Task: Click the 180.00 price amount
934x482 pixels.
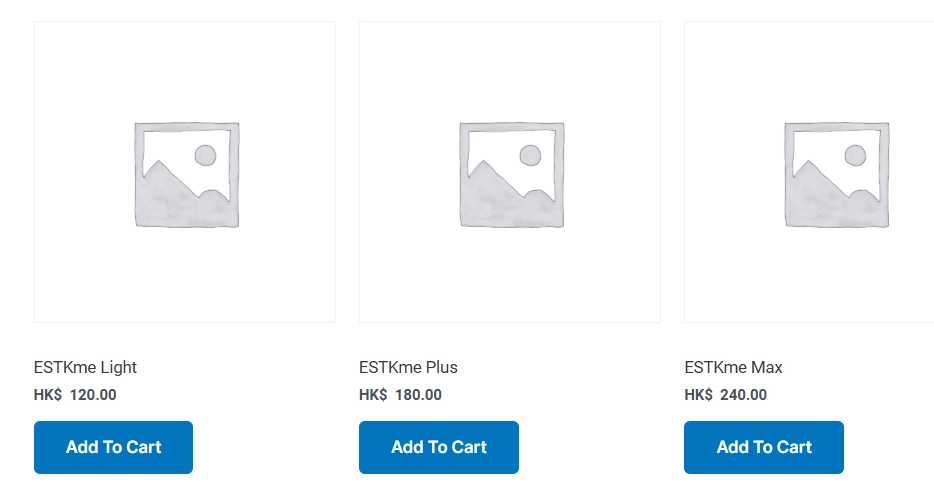Action: click(418, 395)
